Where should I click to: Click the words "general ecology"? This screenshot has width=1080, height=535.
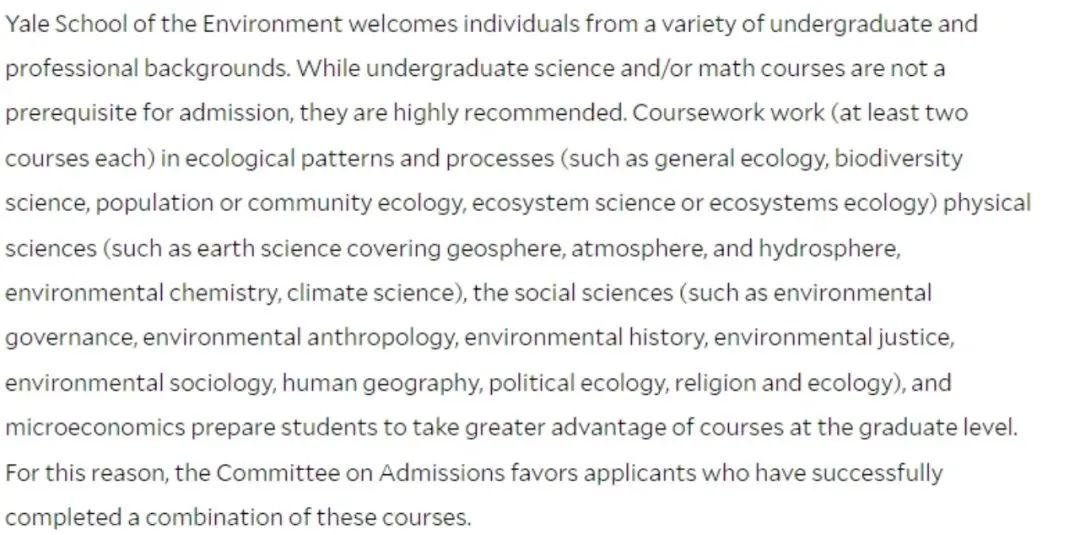click(740, 159)
